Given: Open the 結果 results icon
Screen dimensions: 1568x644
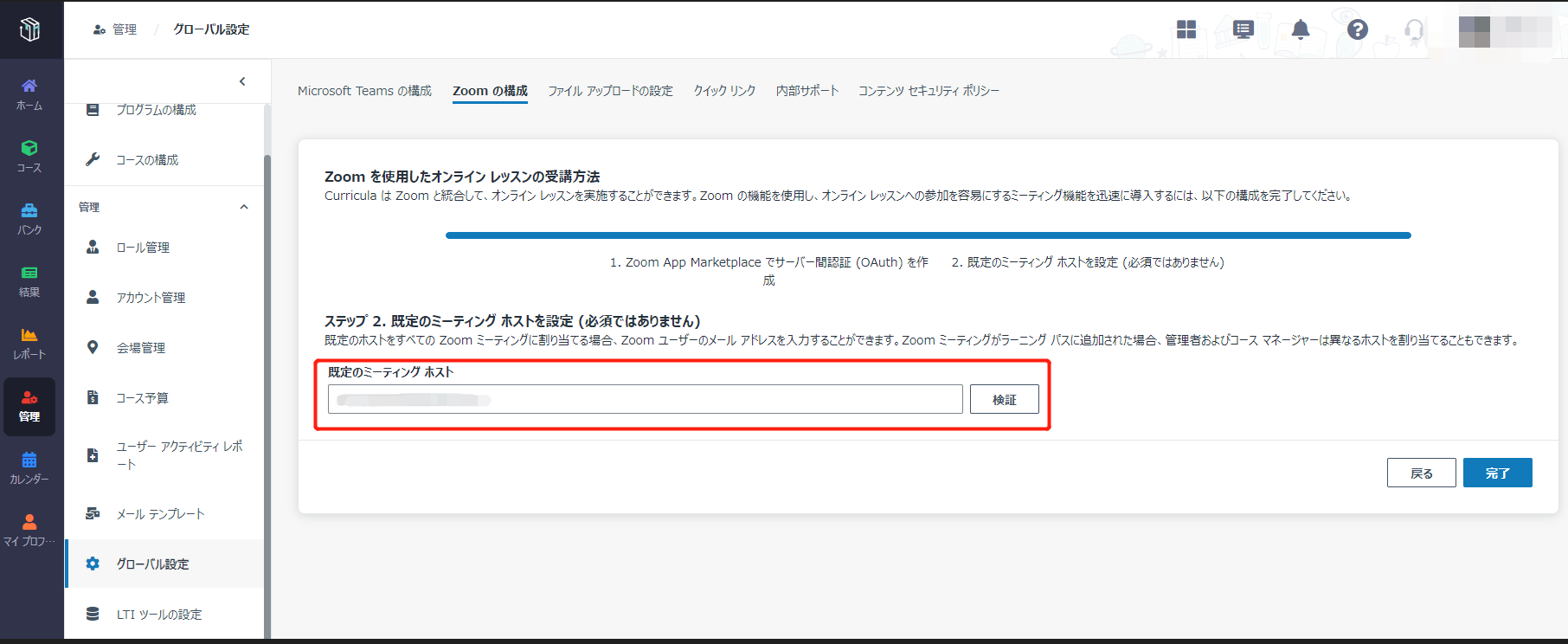Looking at the screenshot, I should [29, 273].
